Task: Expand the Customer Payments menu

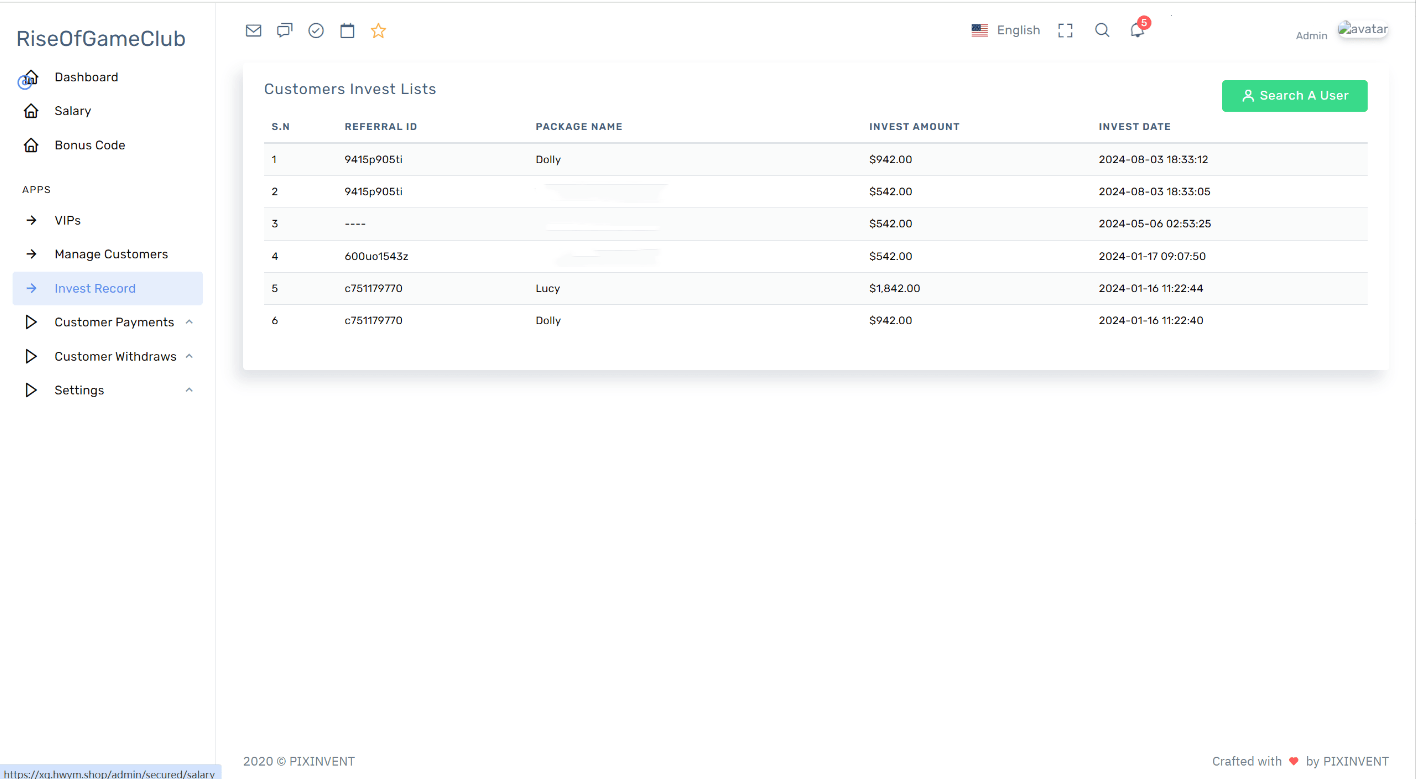Action: pyautogui.click(x=114, y=322)
